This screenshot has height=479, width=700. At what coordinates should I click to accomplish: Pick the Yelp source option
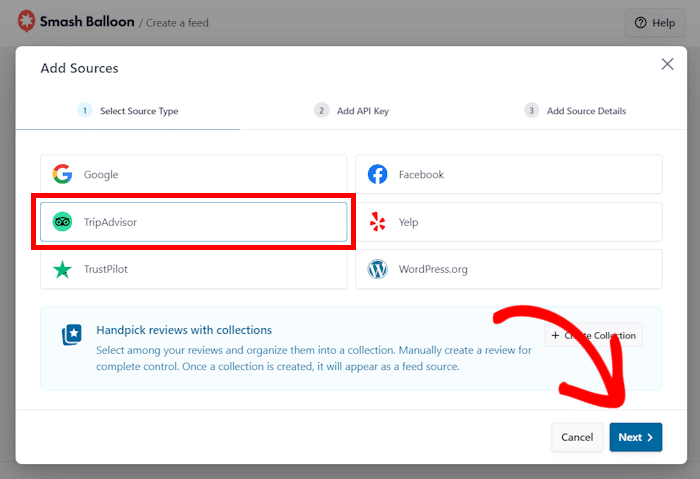508,222
